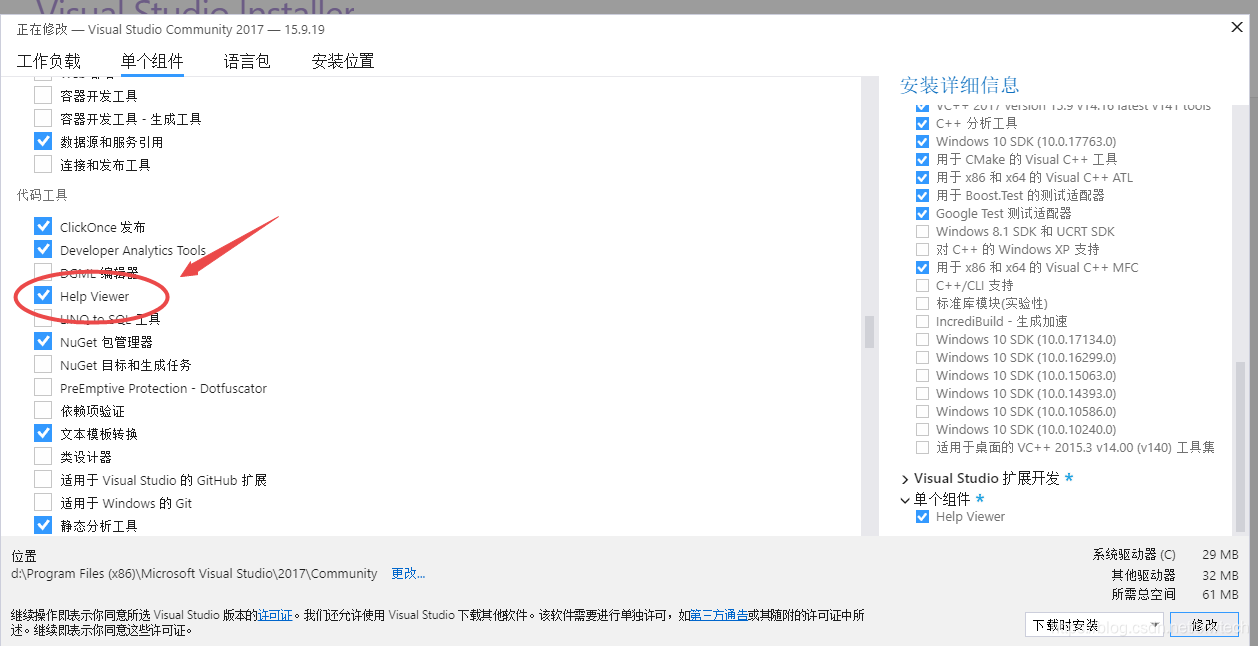Check the 类设计器 checkbox

[43, 456]
